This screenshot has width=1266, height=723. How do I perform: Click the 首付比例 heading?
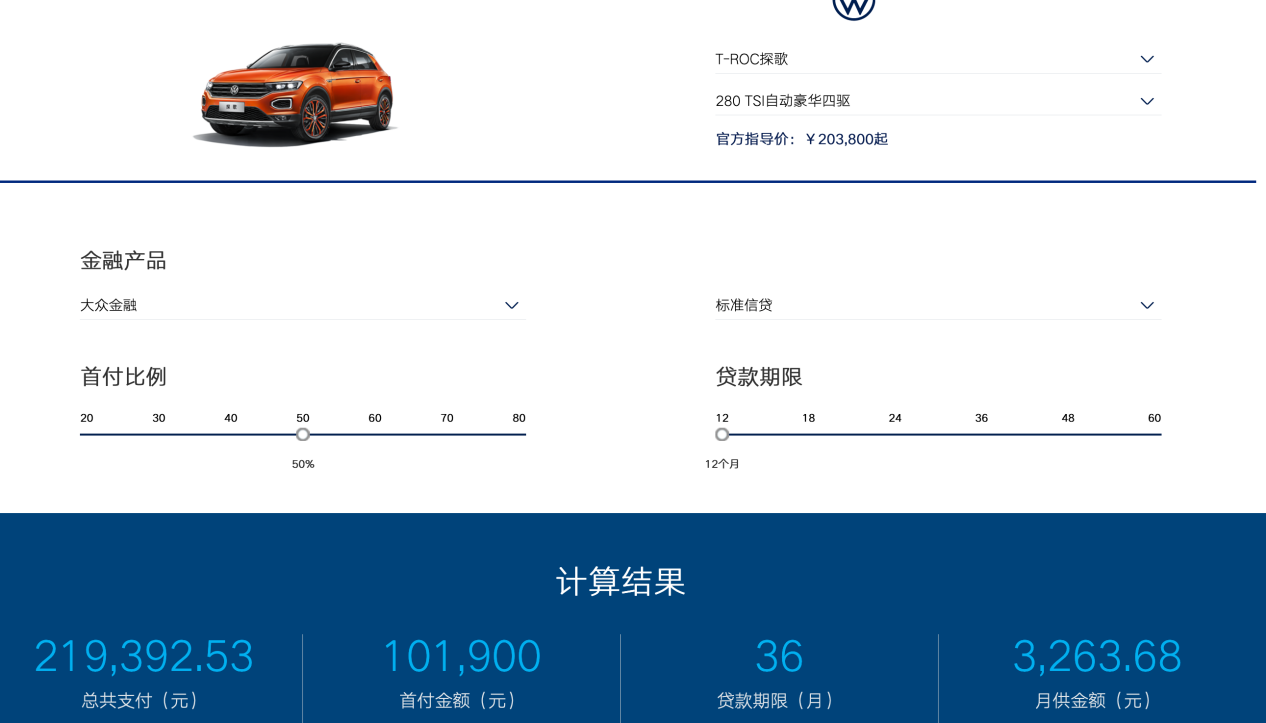[123, 377]
